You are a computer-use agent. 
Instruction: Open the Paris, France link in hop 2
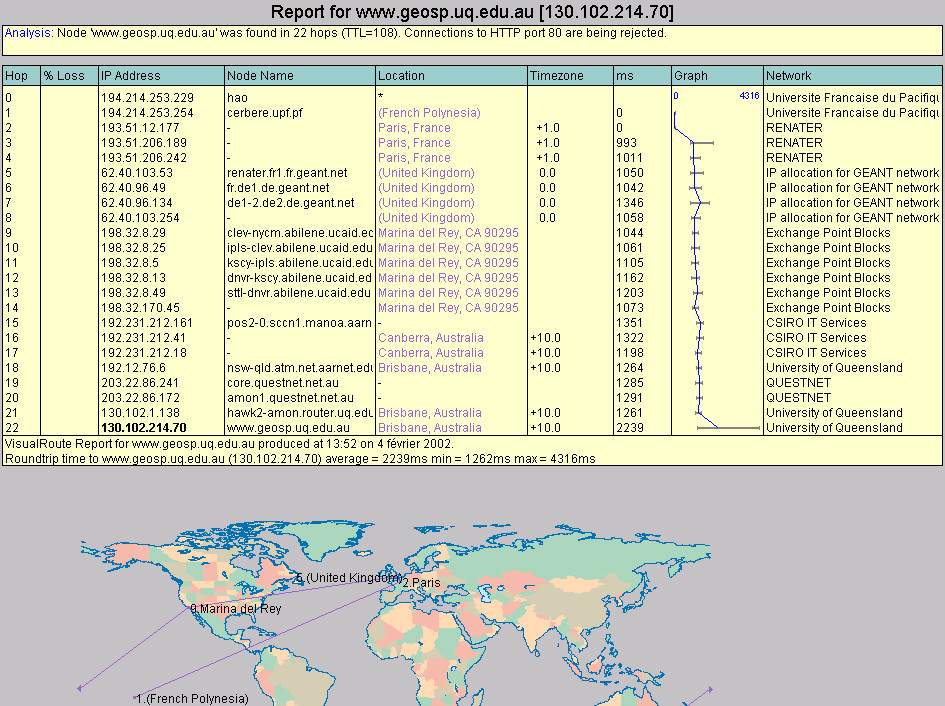pyautogui.click(x=414, y=128)
